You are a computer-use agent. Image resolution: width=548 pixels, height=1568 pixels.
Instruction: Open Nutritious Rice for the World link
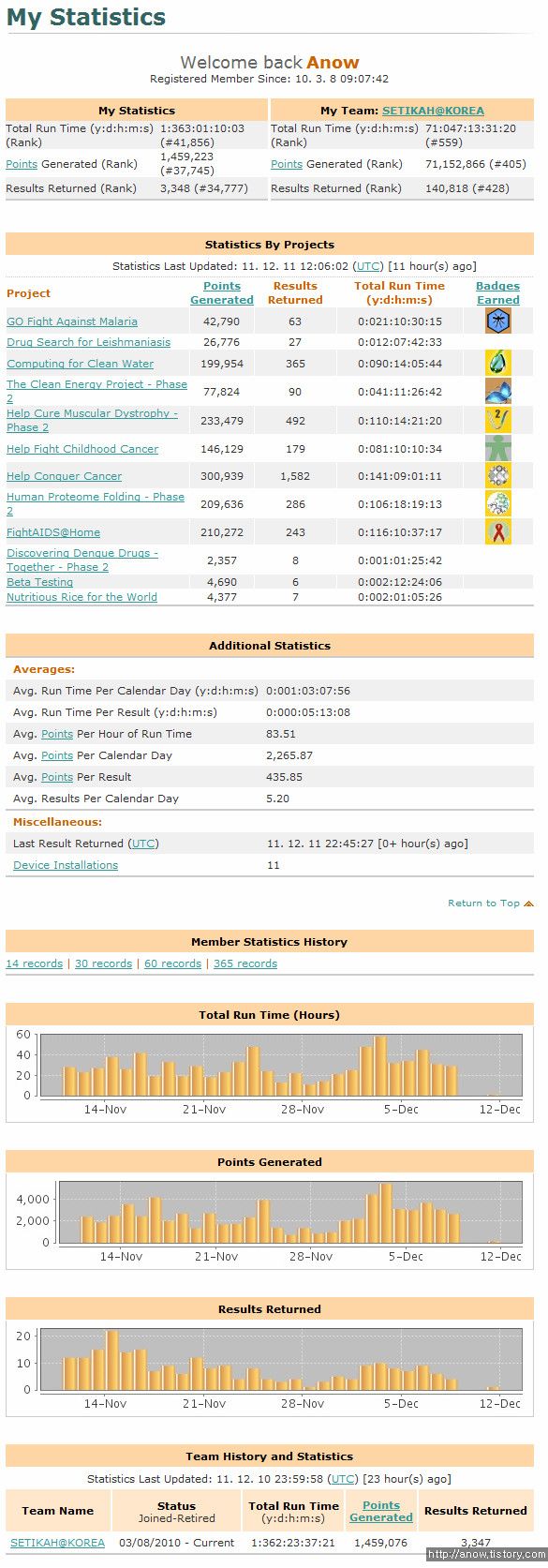[81, 597]
